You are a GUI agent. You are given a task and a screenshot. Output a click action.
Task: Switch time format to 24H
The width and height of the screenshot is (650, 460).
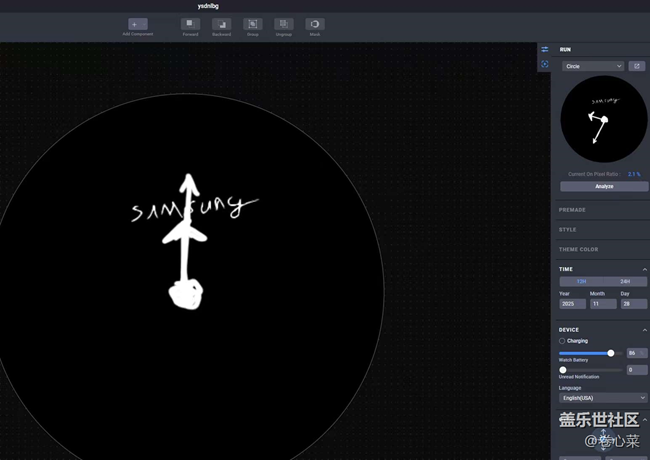[x=625, y=282]
